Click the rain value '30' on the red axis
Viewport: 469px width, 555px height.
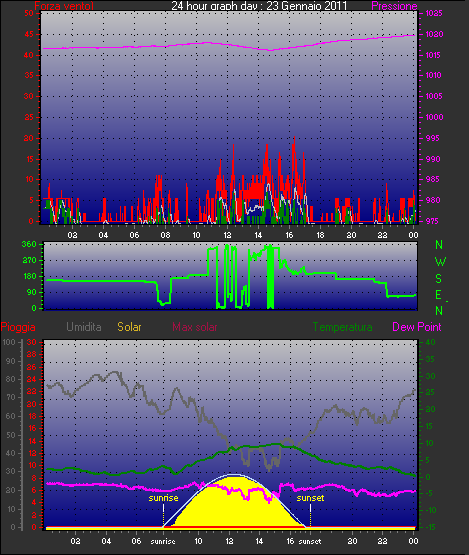tap(32, 342)
